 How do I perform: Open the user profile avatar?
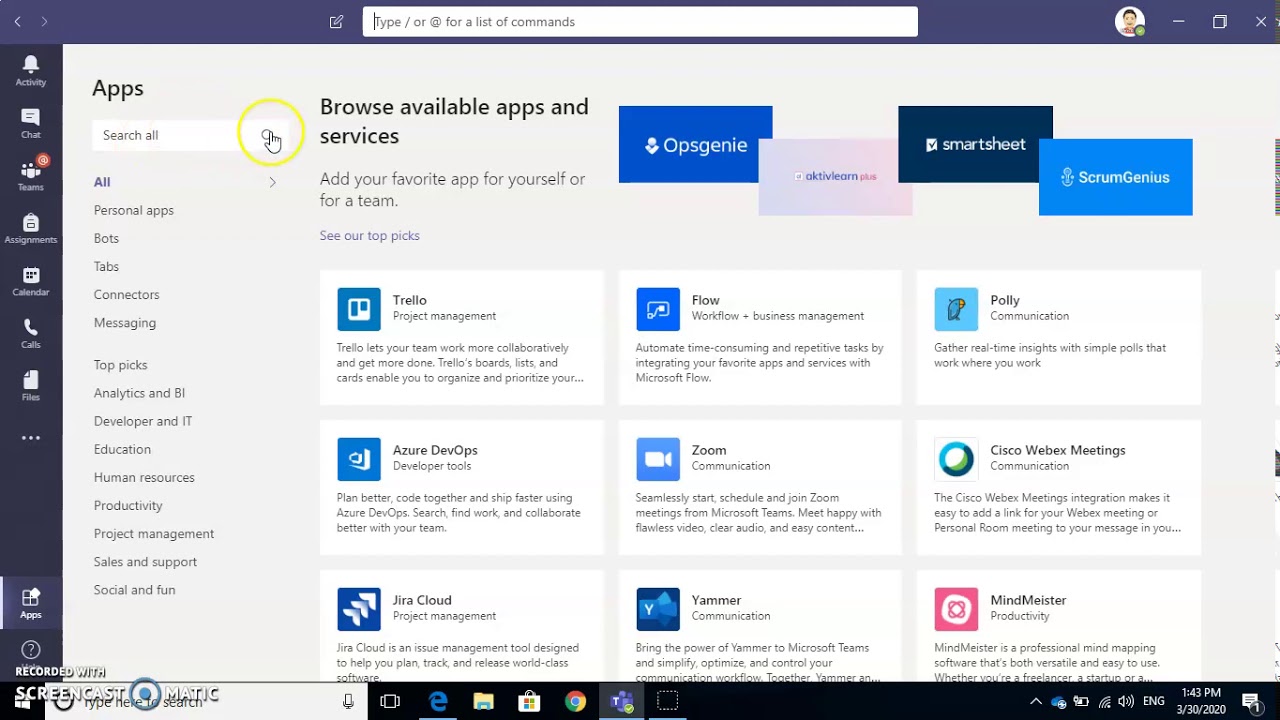[x=1129, y=21]
